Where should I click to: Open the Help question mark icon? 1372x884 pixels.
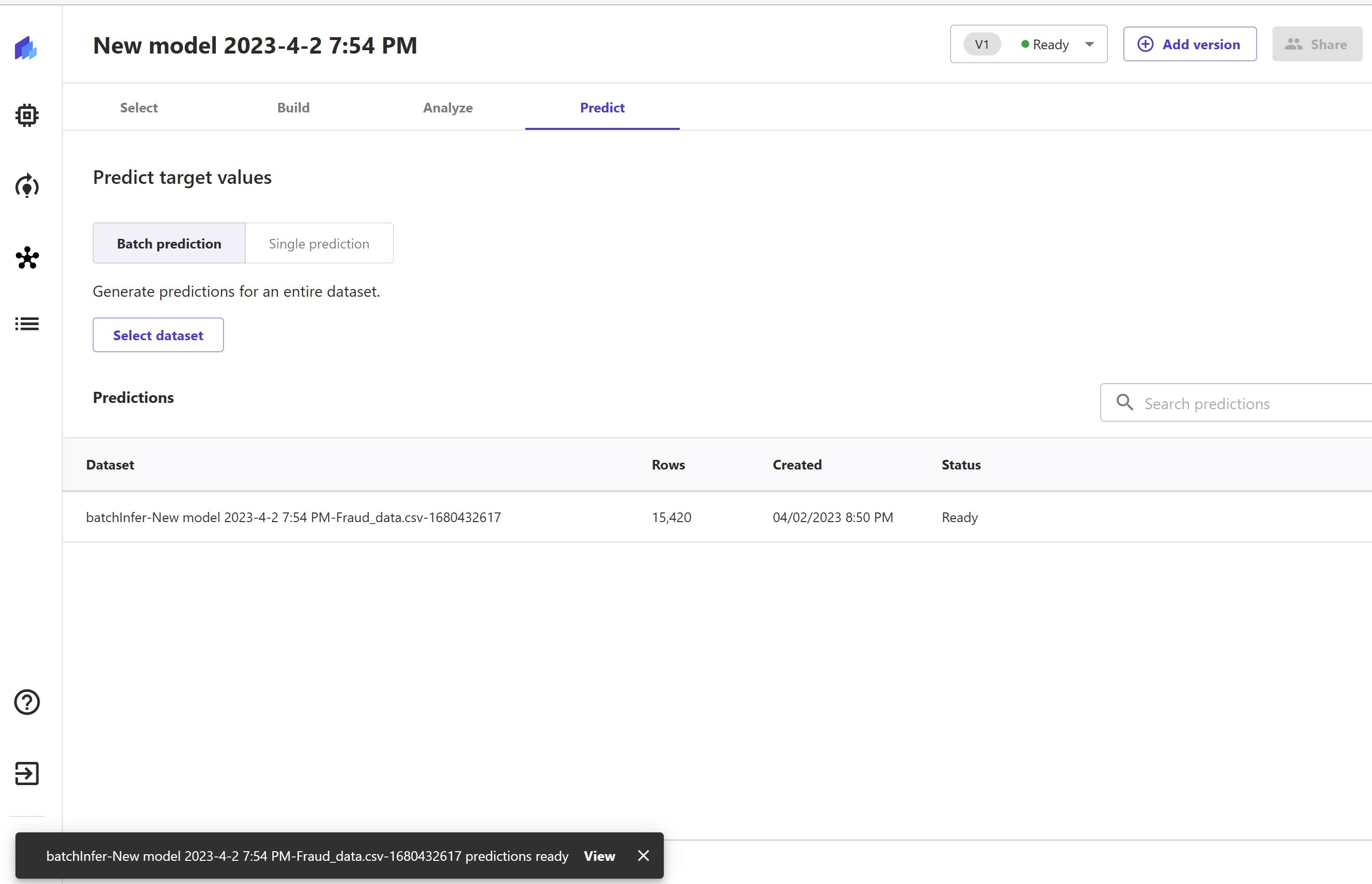[27, 702]
